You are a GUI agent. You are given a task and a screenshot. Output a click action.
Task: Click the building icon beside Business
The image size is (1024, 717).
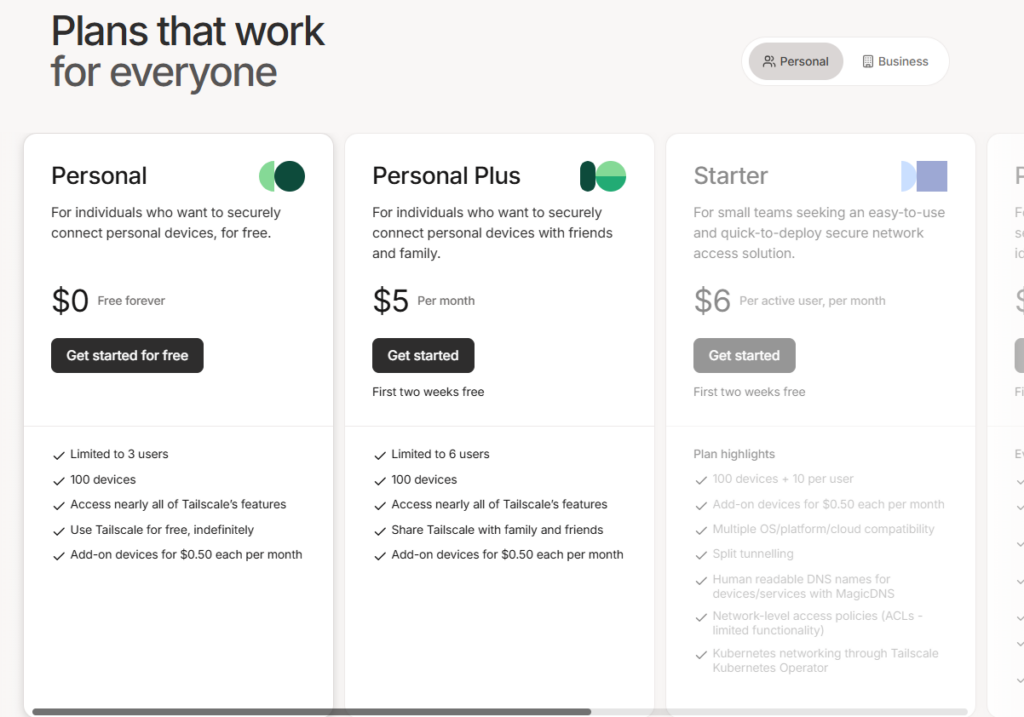tap(868, 61)
